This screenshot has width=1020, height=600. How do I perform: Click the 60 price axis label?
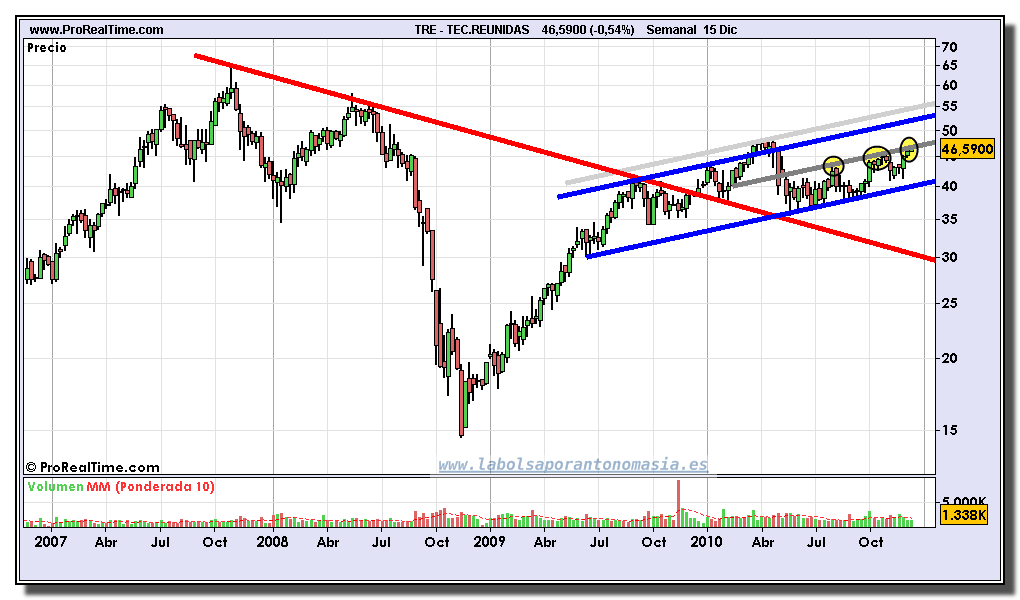949,86
